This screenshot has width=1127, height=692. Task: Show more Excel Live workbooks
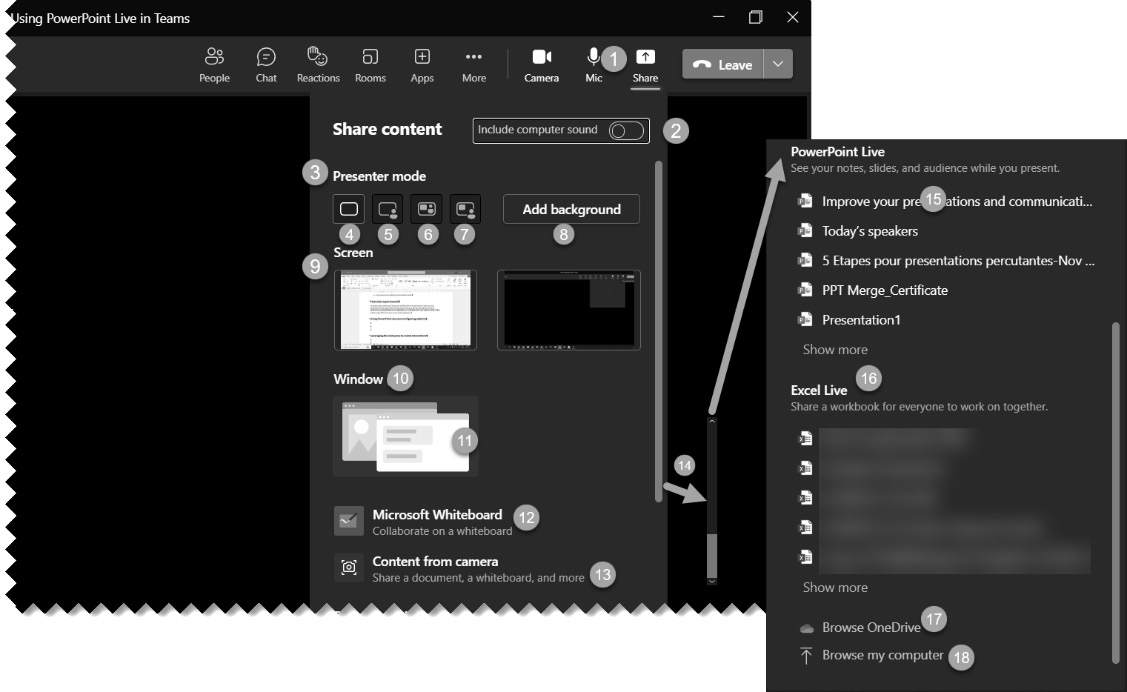tap(835, 587)
